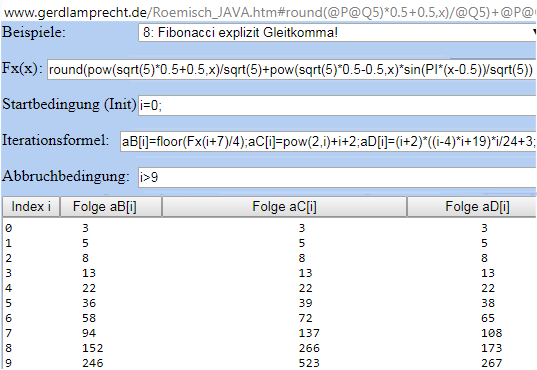Click the Abbruchbedingung input field

click(x=337, y=177)
